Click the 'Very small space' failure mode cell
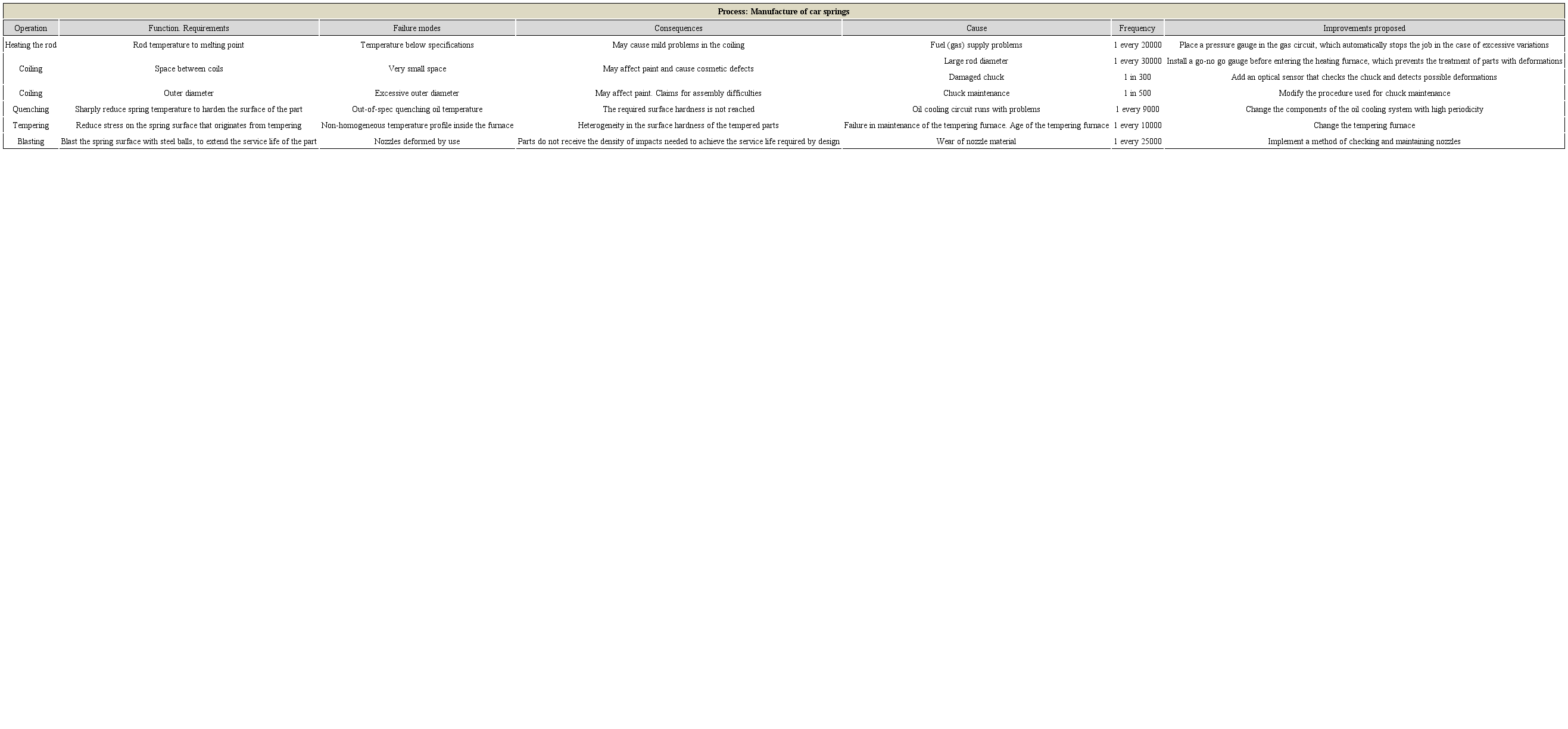The width and height of the screenshot is (1568, 729). pyautogui.click(x=417, y=69)
